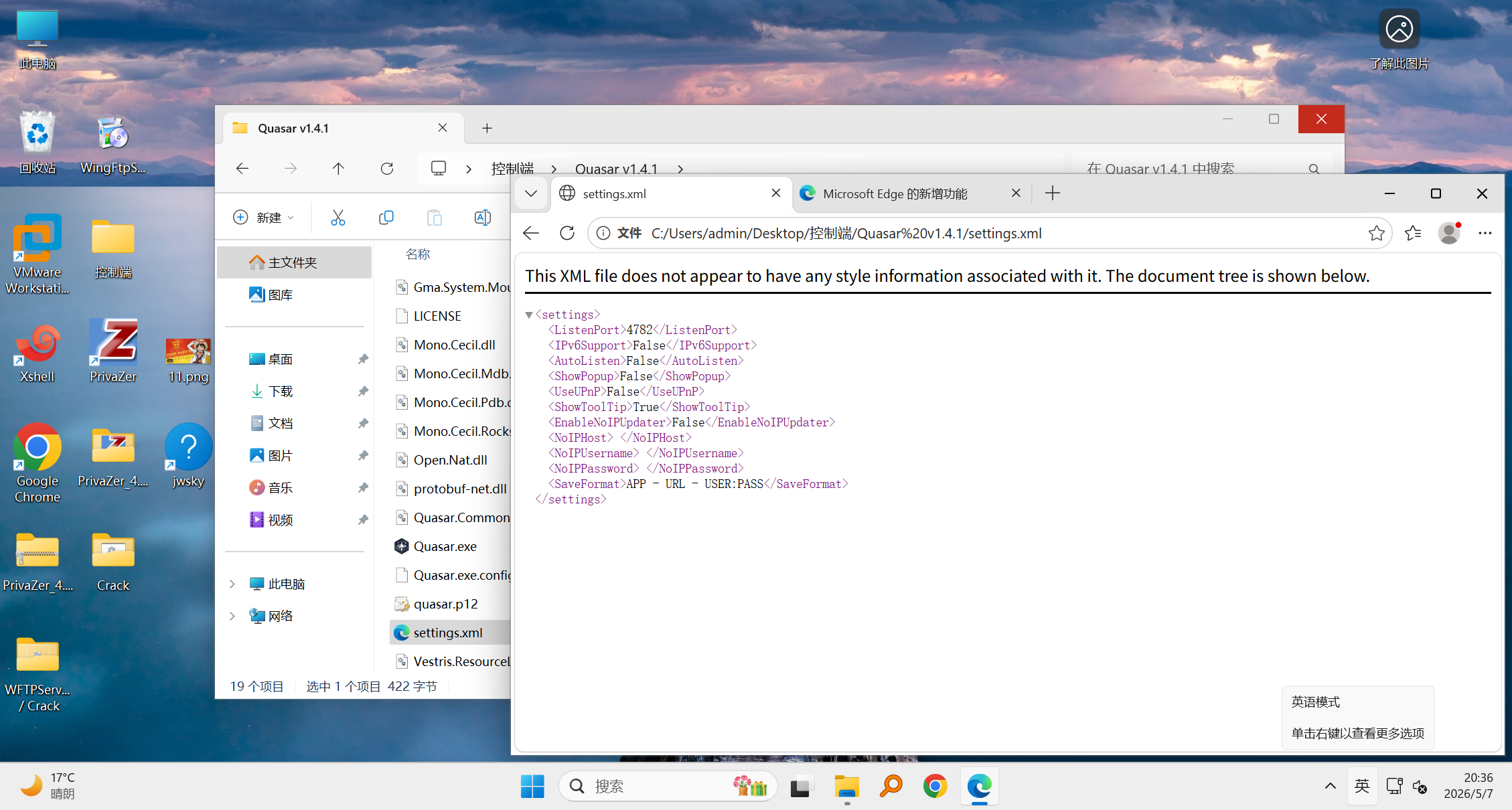View site information icon in address bar
The height and width of the screenshot is (810, 1512).
pos(603,233)
